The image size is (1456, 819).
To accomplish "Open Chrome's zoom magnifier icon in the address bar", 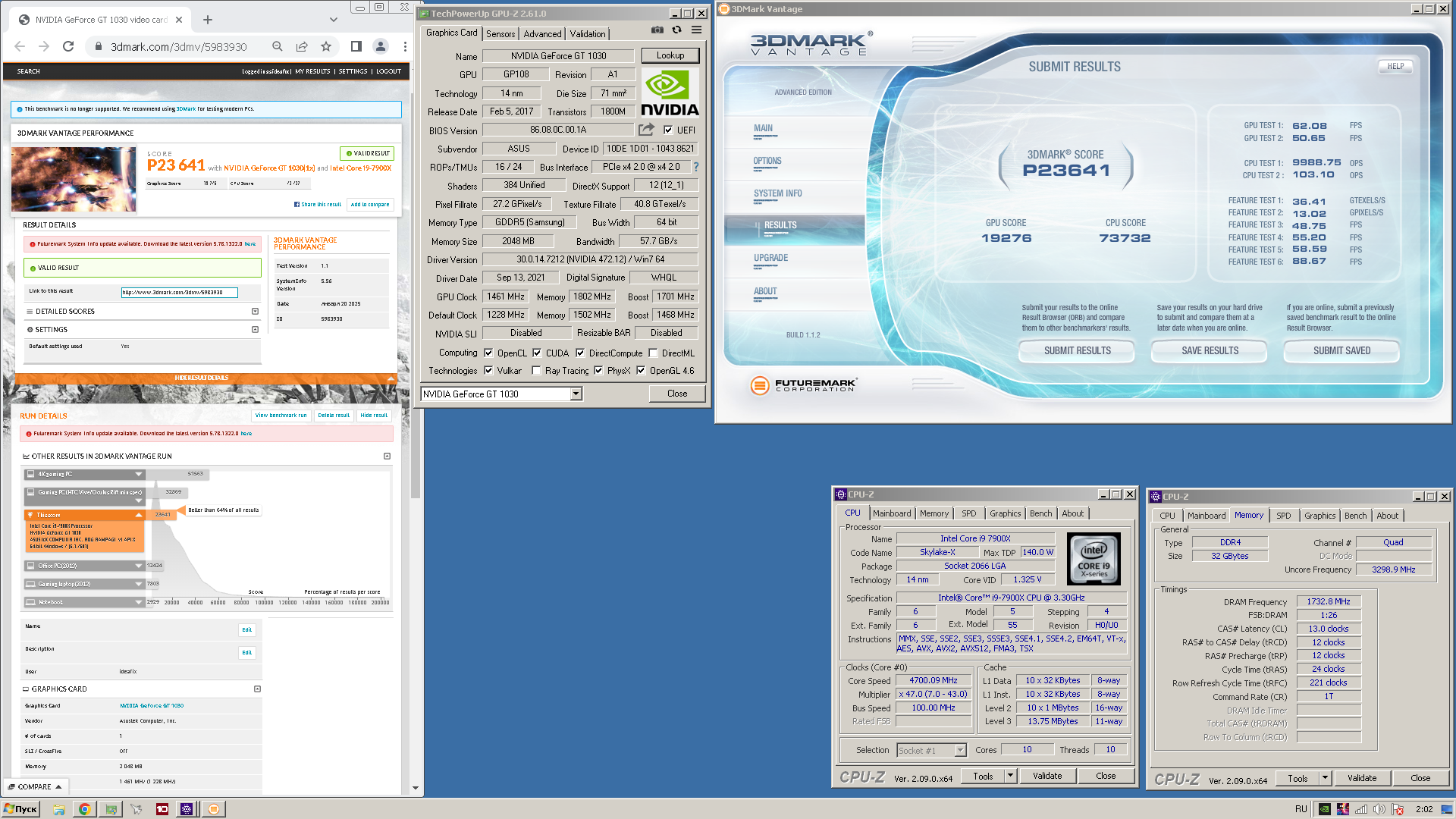I will pos(278,46).
